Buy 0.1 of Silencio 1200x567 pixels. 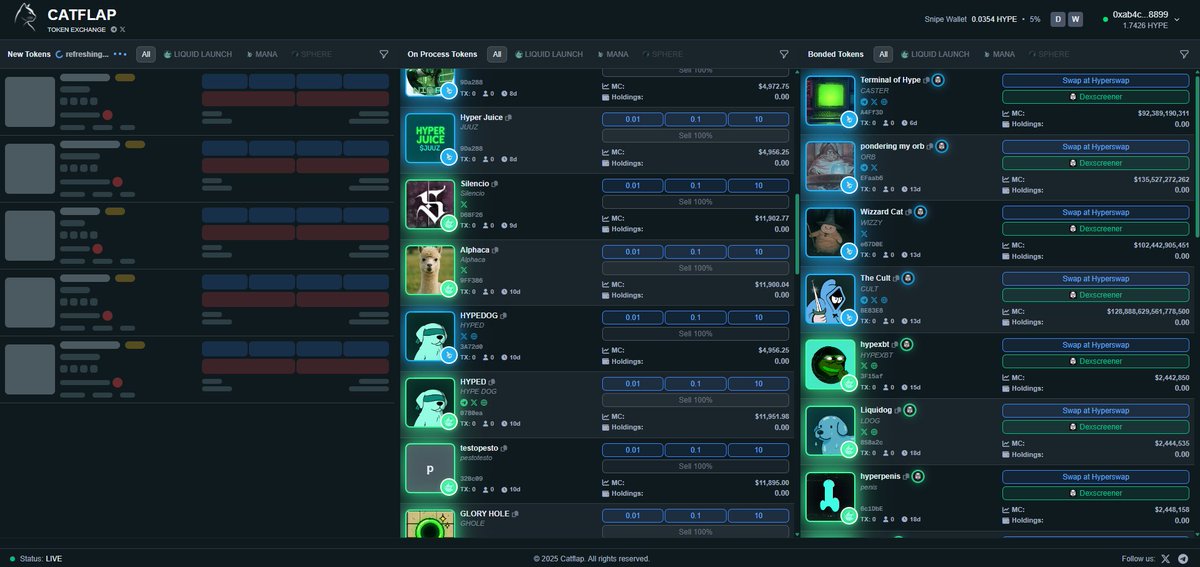(x=695, y=185)
